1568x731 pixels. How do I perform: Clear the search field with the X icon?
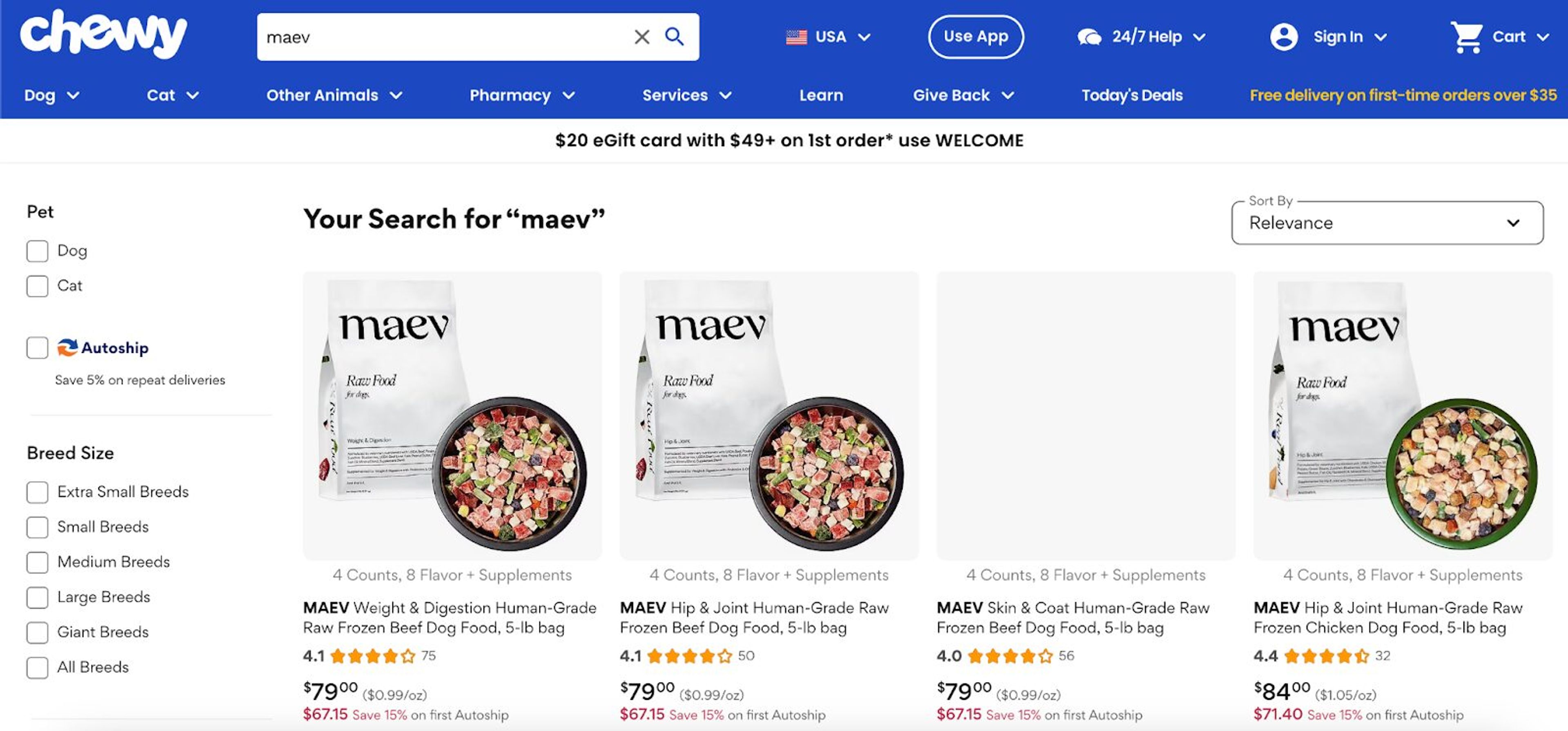point(641,36)
